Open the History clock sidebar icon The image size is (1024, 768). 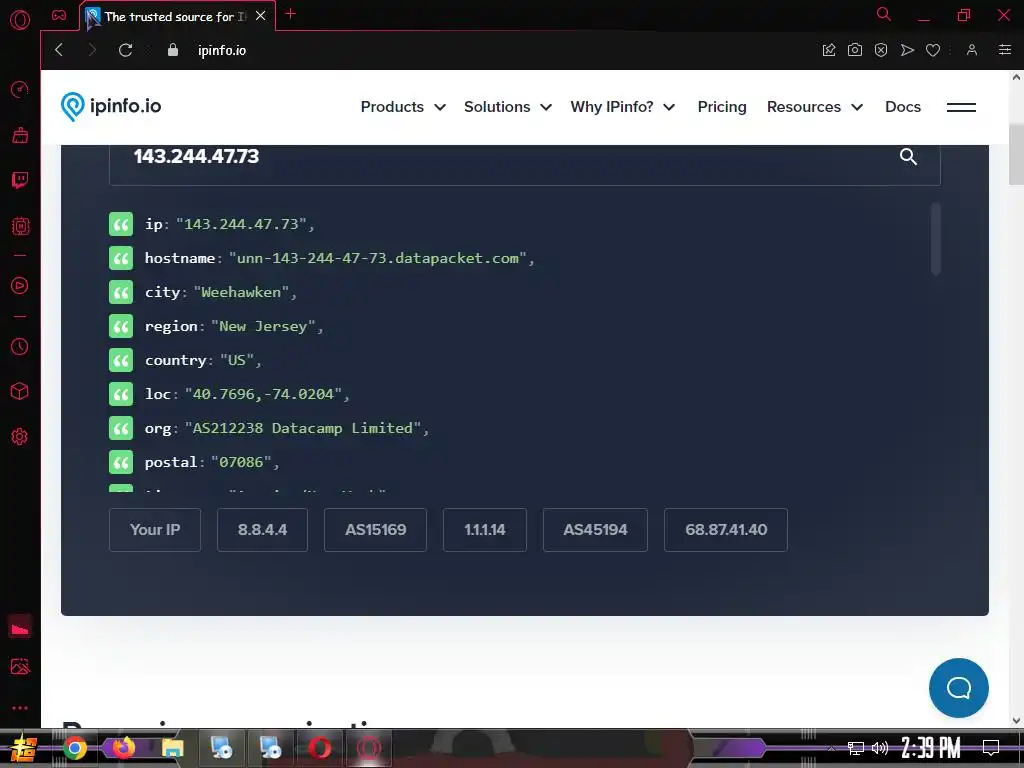coord(20,346)
